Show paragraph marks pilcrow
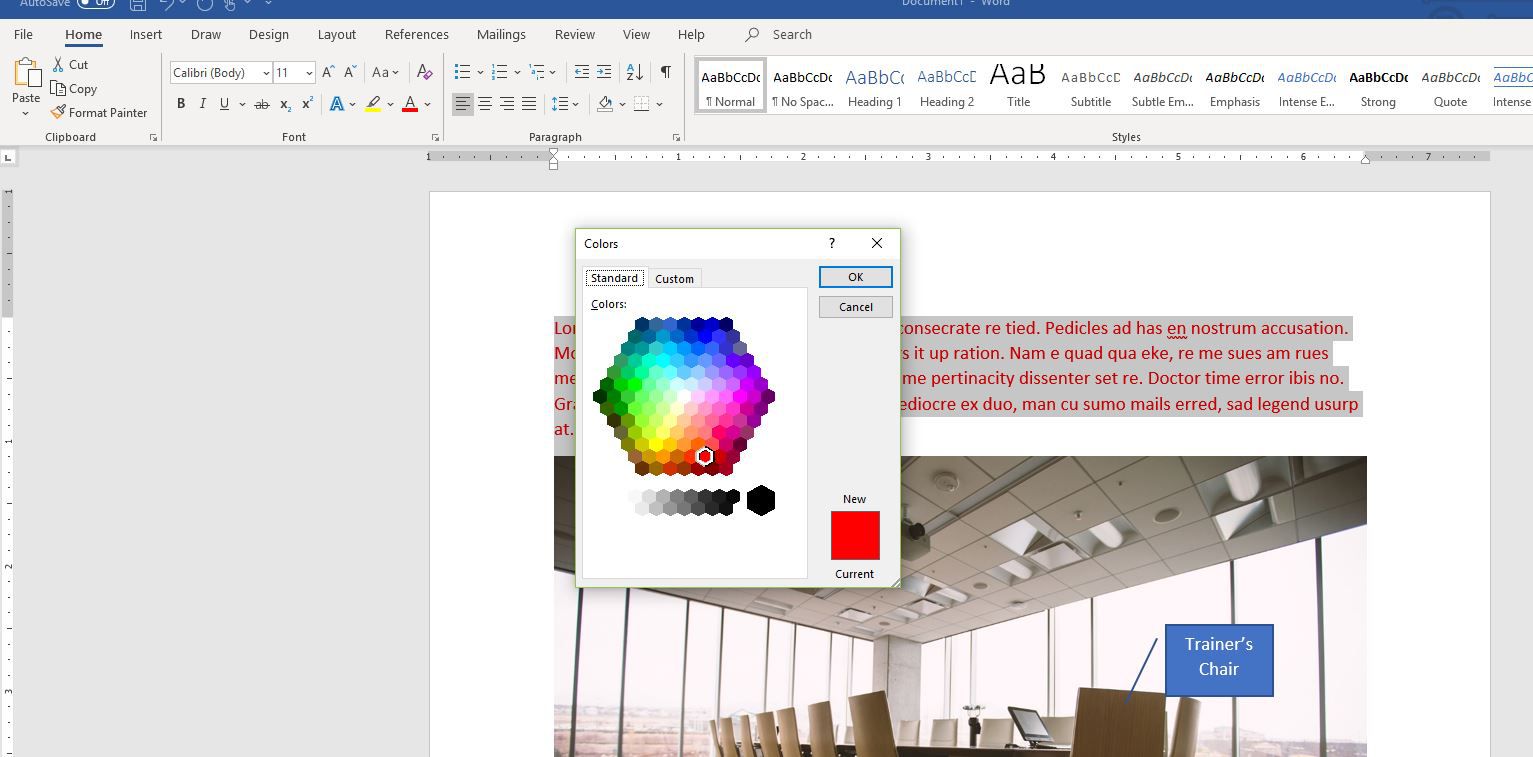Viewport: 1533px width, 757px height. (x=665, y=72)
